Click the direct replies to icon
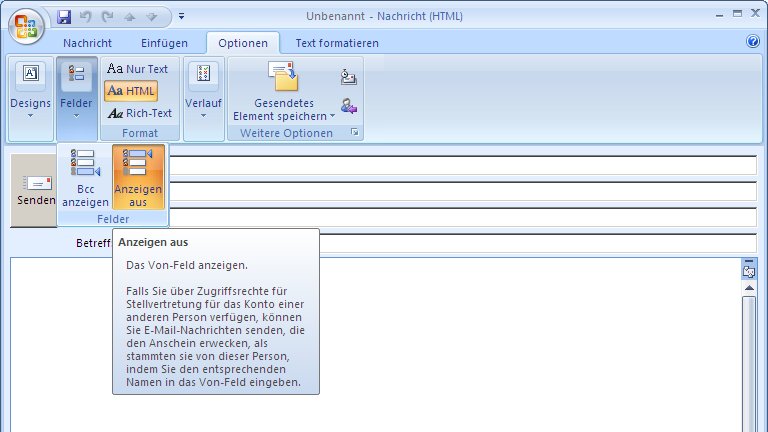The width and height of the screenshot is (768, 432). [348, 106]
